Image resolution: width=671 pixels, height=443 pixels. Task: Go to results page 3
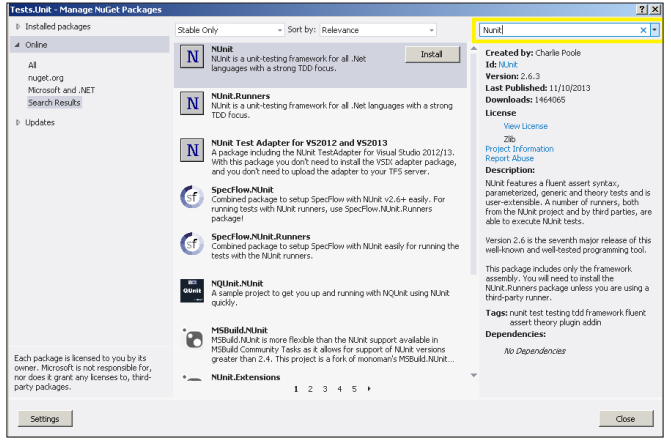pos(325,389)
